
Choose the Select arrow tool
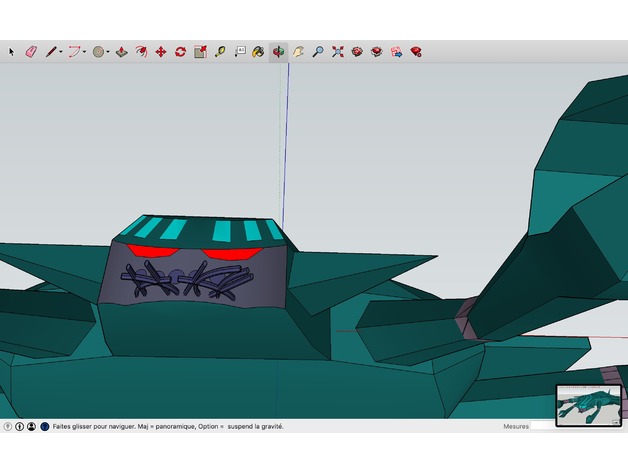(x=12, y=51)
